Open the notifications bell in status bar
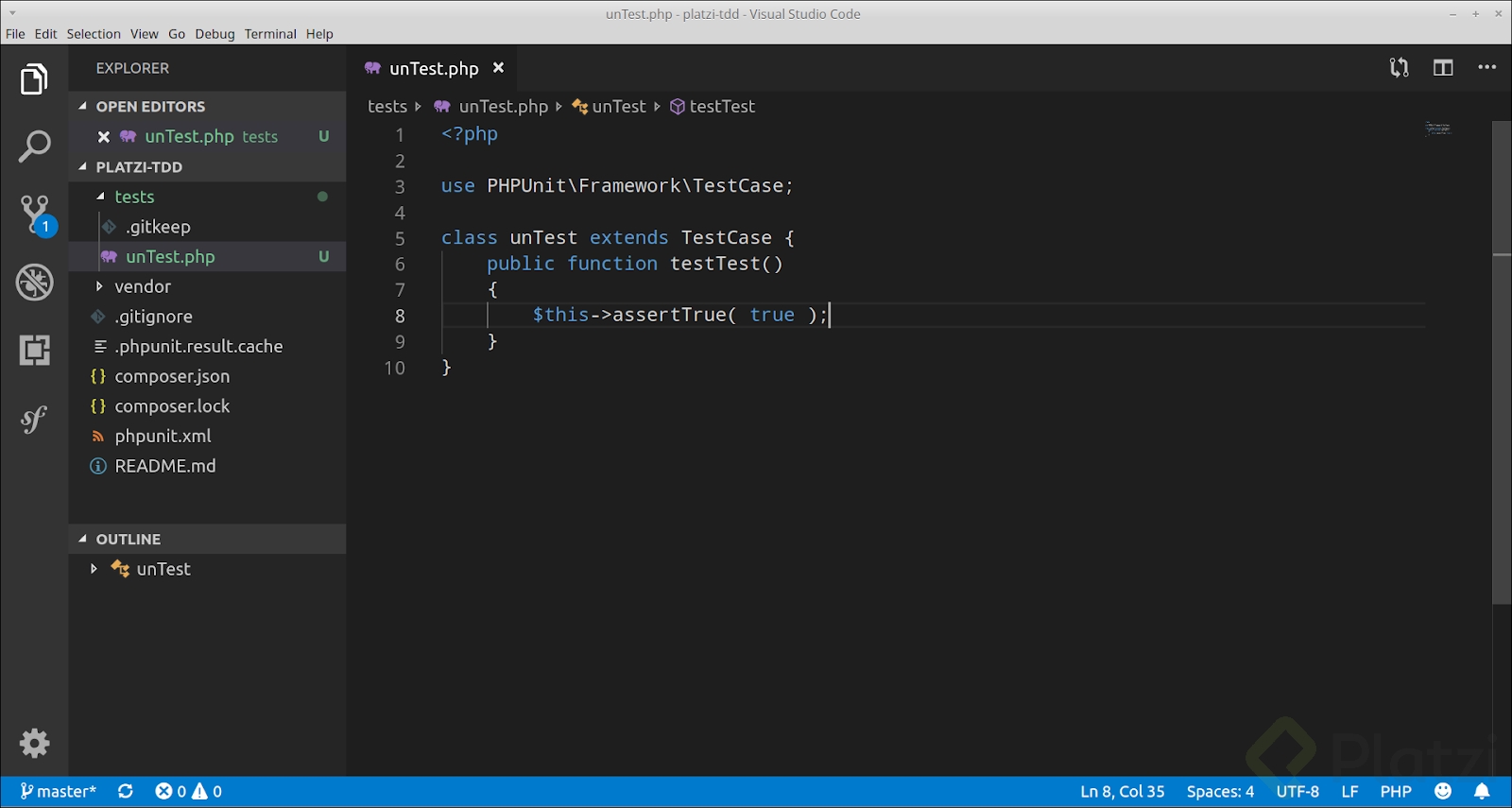Screen dimensions: 1512x808 point(1482,792)
